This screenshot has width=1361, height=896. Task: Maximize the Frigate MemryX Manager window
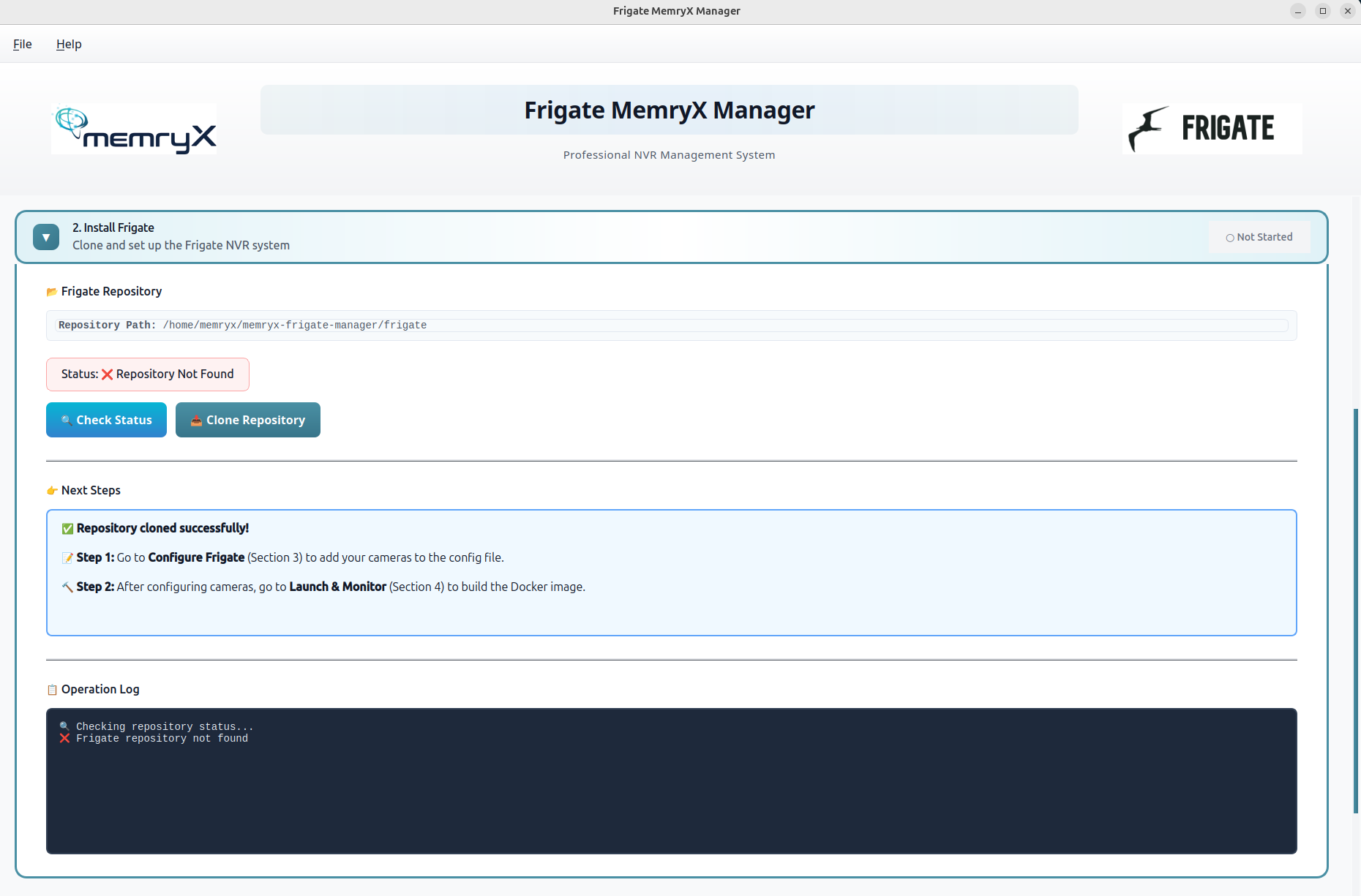[1322, 11]
